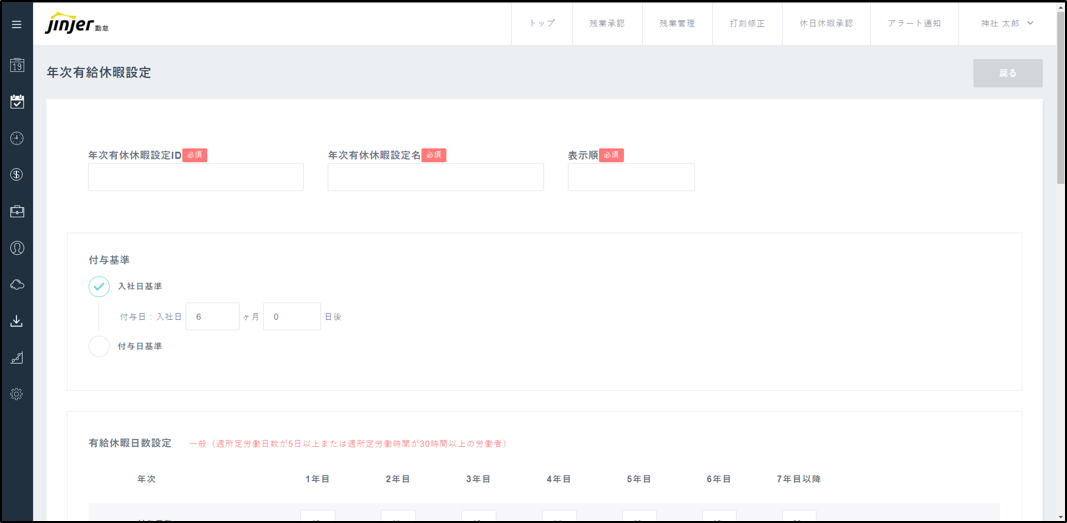Click the page's vertical scrollbar thumb

[x=1061, y=98]
